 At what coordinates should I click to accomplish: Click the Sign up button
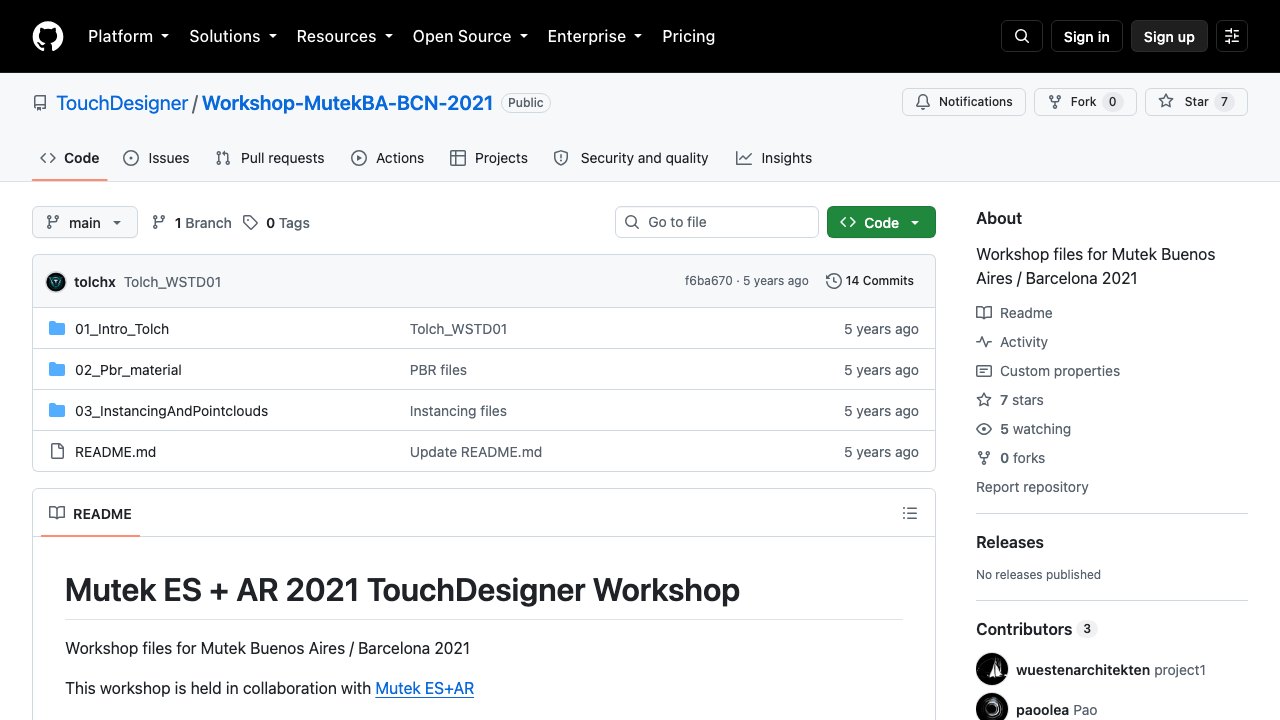click(1169, 36)
